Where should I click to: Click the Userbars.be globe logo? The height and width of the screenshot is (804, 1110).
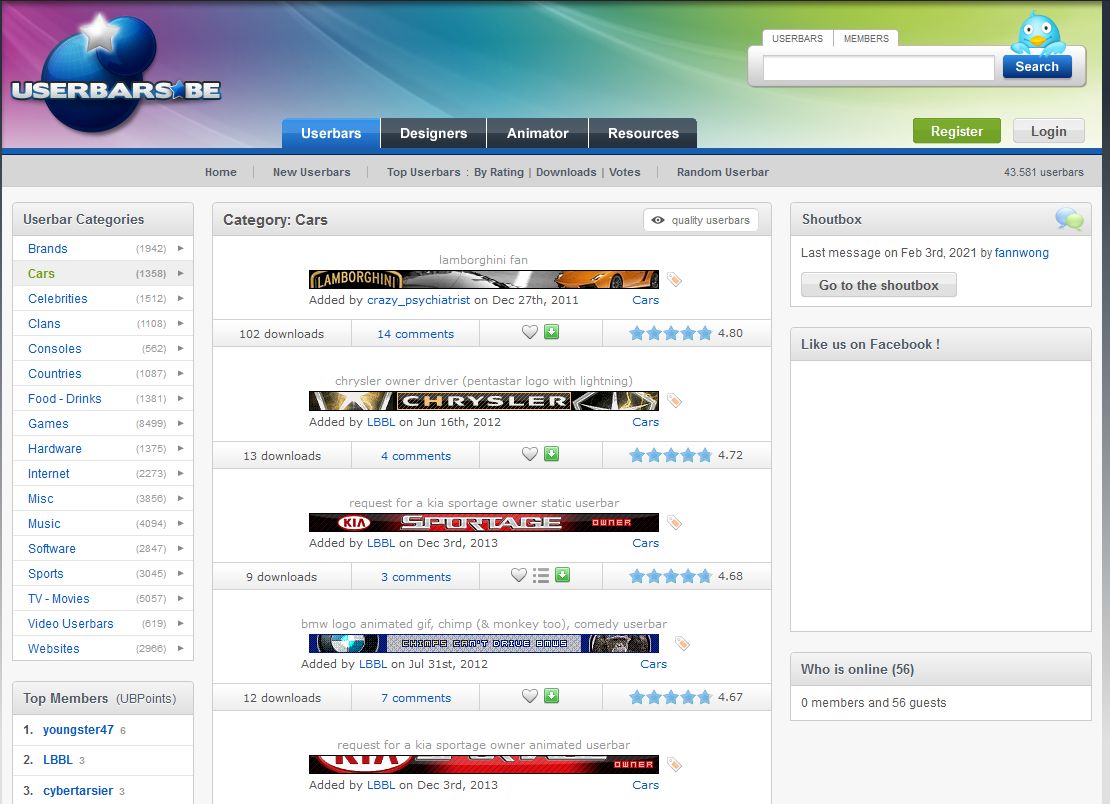click(x=115, y=74)
